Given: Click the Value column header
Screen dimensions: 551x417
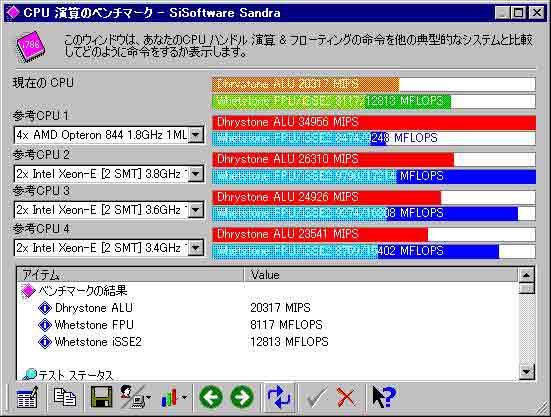Looking at the screenshot, I should (381, 275).
